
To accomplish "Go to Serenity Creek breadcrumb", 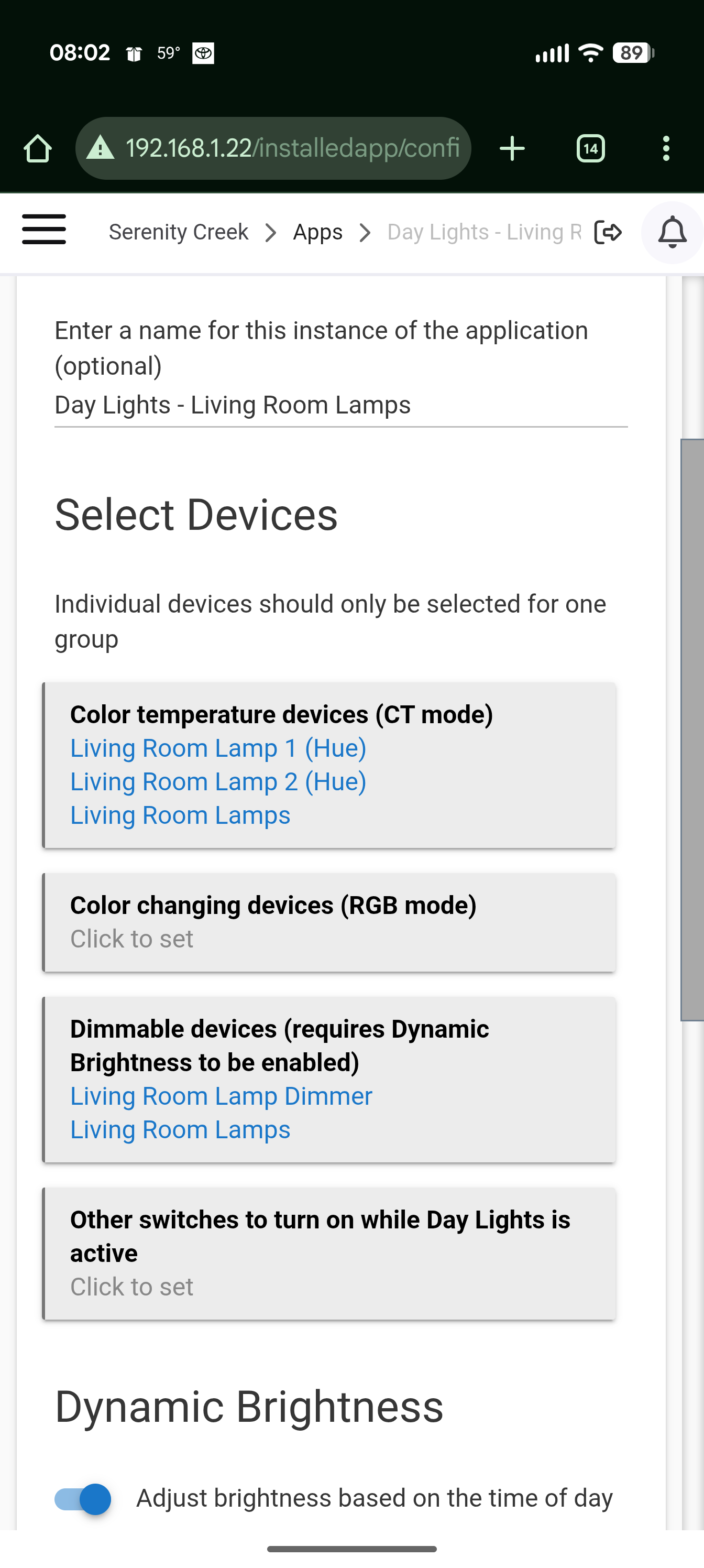I will point(178,232).
